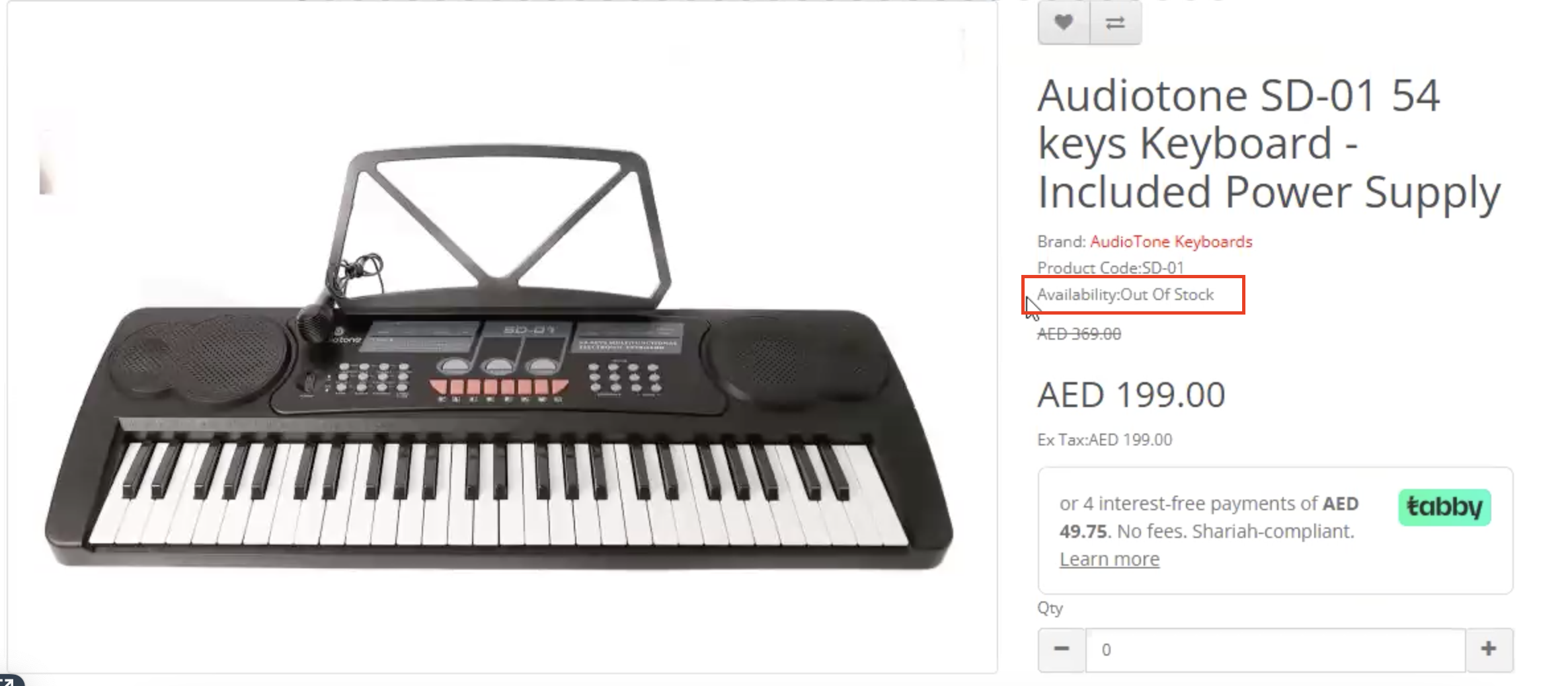Click the Product Code SD-01 line

pos(1110,268)
